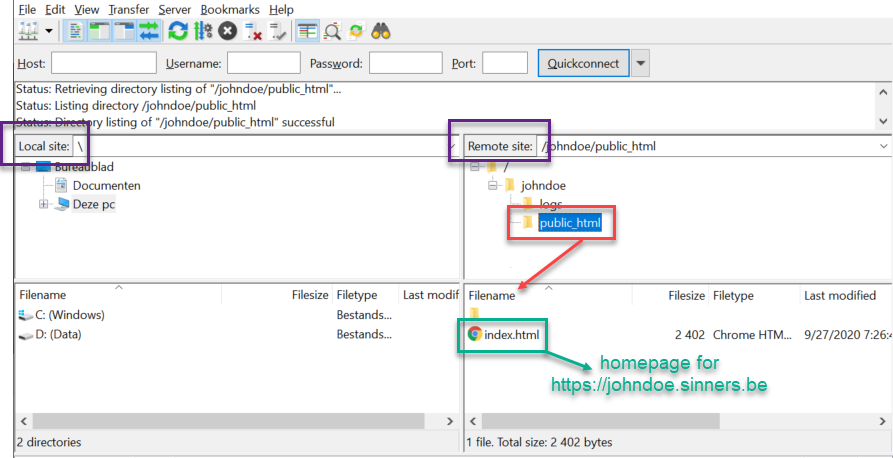Viewport: 893px width, 458px height.
Task: Open the Bookmarks menu
Action: [x=229, y=9]
